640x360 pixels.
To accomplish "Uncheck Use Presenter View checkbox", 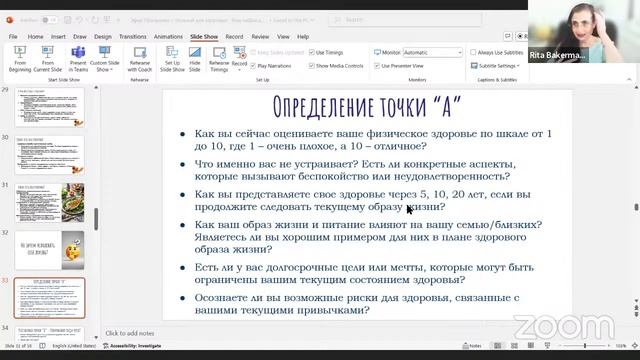I will pyautogui.click(x=377, y=66).
